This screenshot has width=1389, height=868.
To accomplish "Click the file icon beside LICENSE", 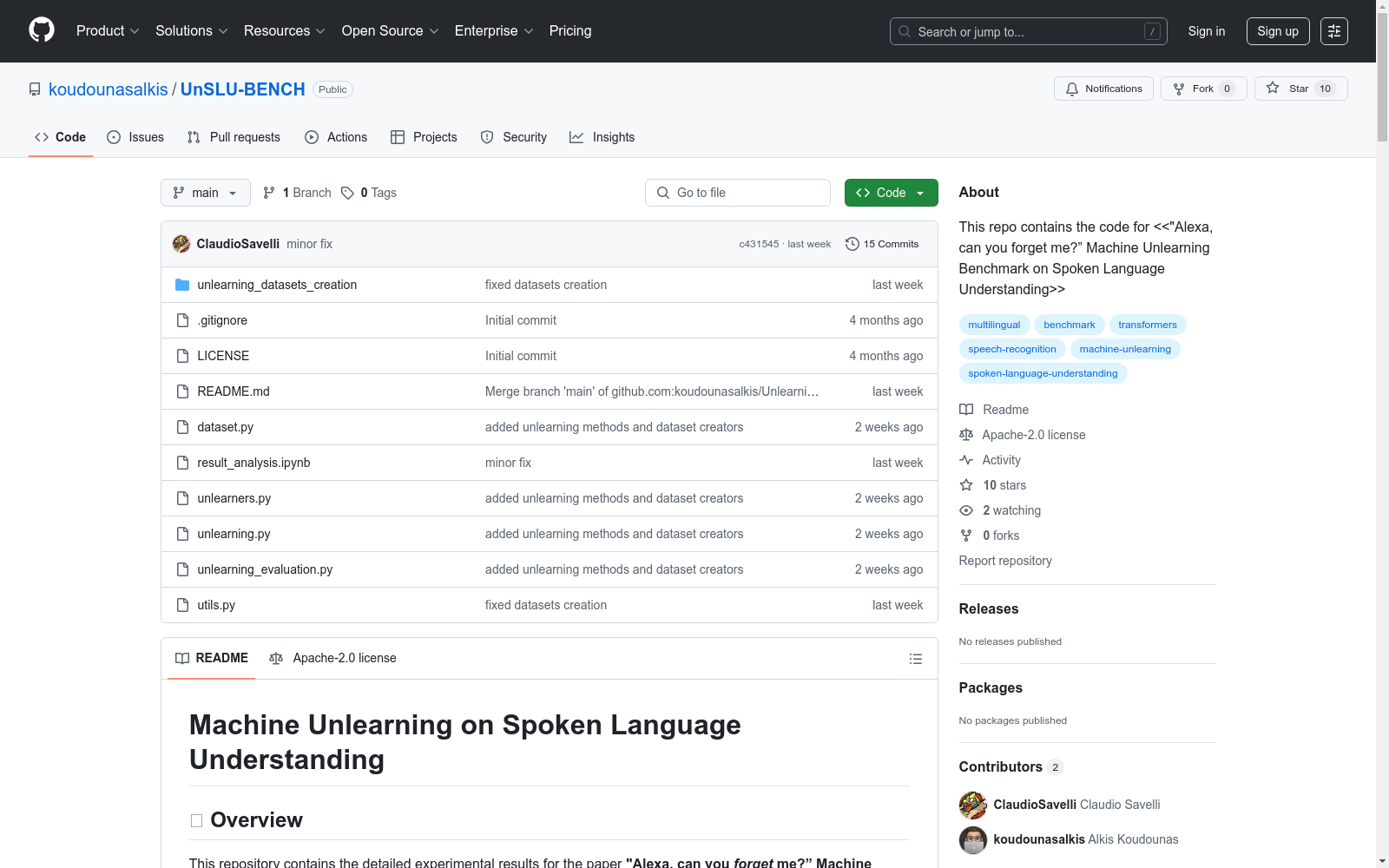I will (182, 356).
